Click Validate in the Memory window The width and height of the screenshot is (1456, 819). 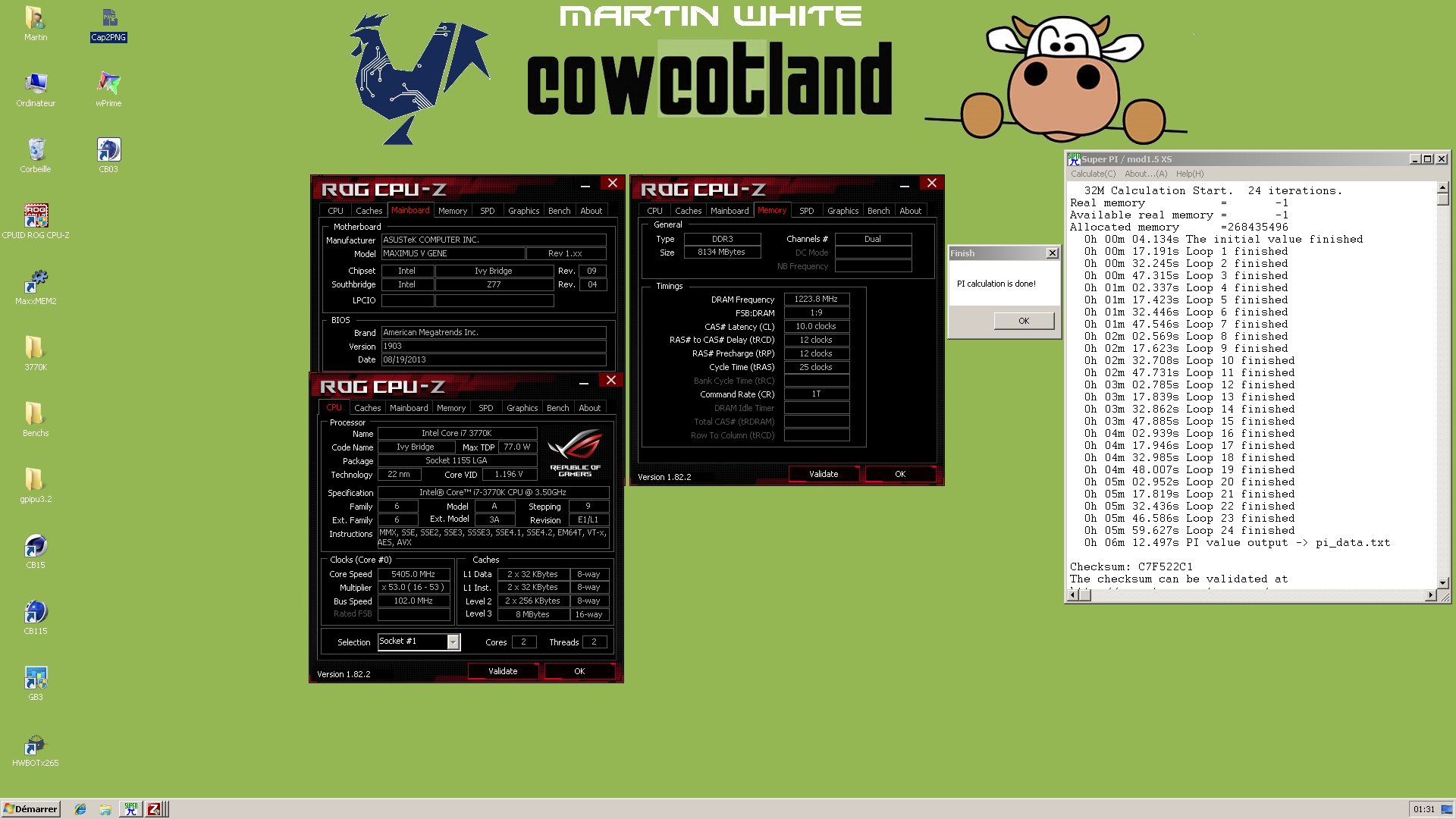coord(824,474)
